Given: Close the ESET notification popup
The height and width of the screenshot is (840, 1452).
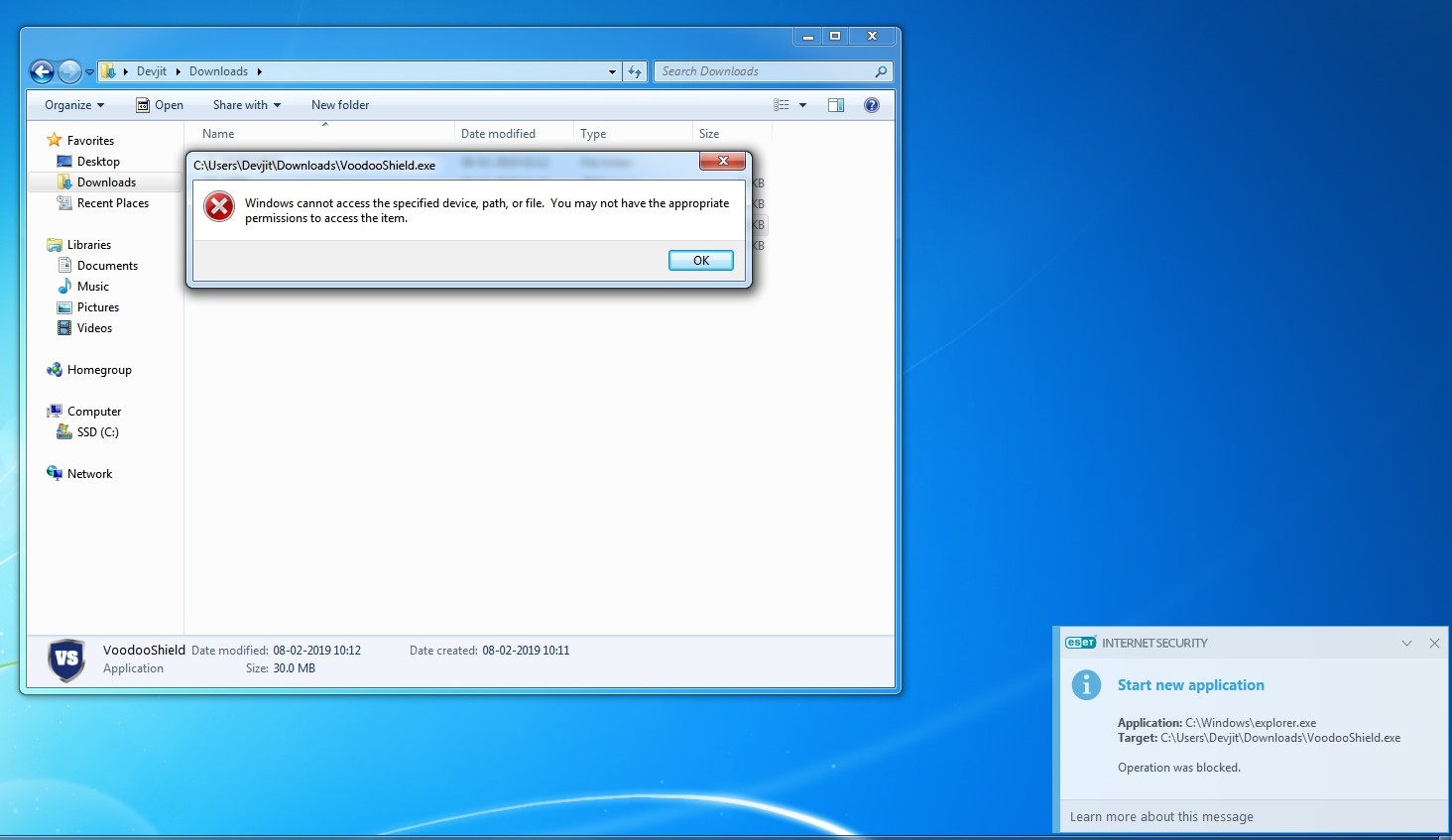Looking at the screenshot, I should click(x=1434, y=644).
